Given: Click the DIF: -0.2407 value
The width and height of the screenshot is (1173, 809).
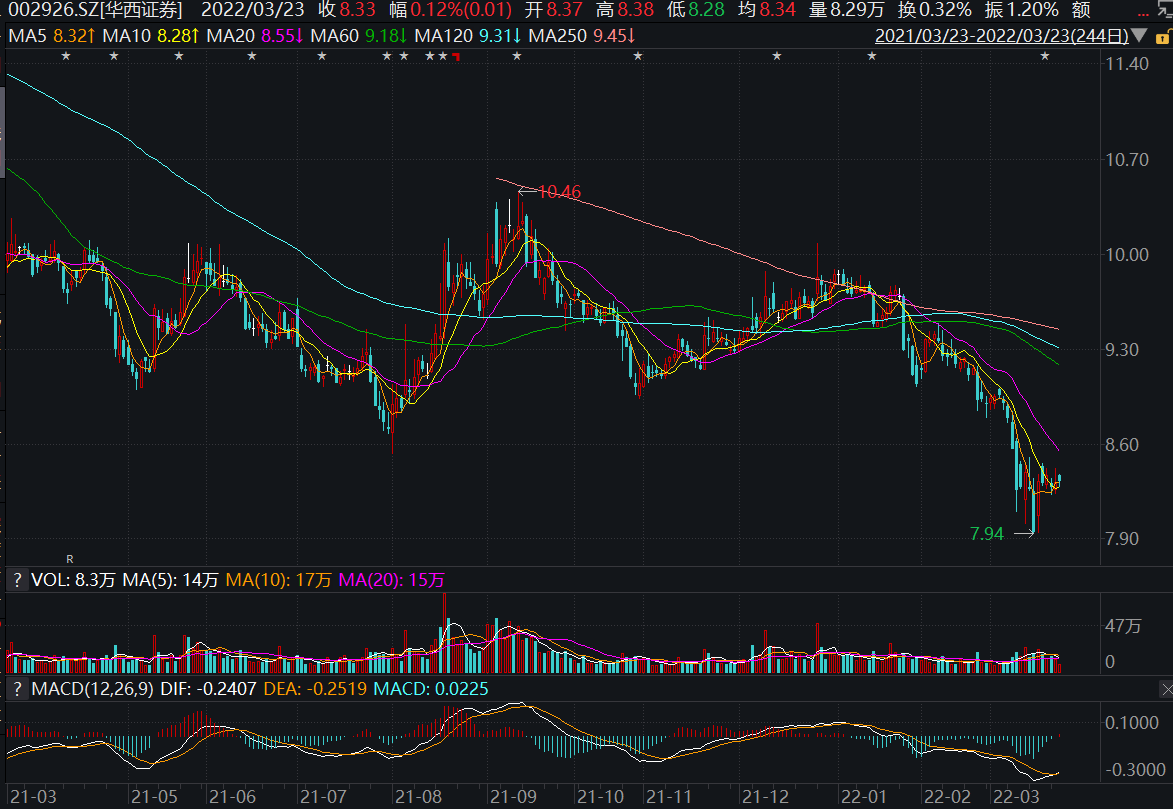Looking at the screenshot, I should tap(209, 689).
